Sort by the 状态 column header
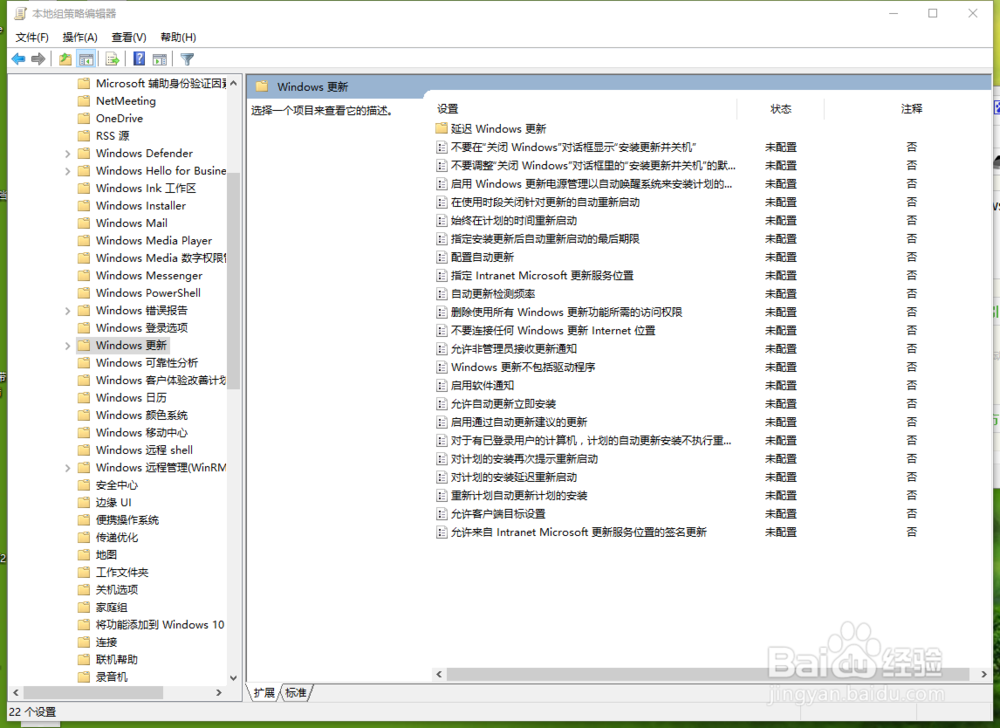1000x728 pixels. 781,109
